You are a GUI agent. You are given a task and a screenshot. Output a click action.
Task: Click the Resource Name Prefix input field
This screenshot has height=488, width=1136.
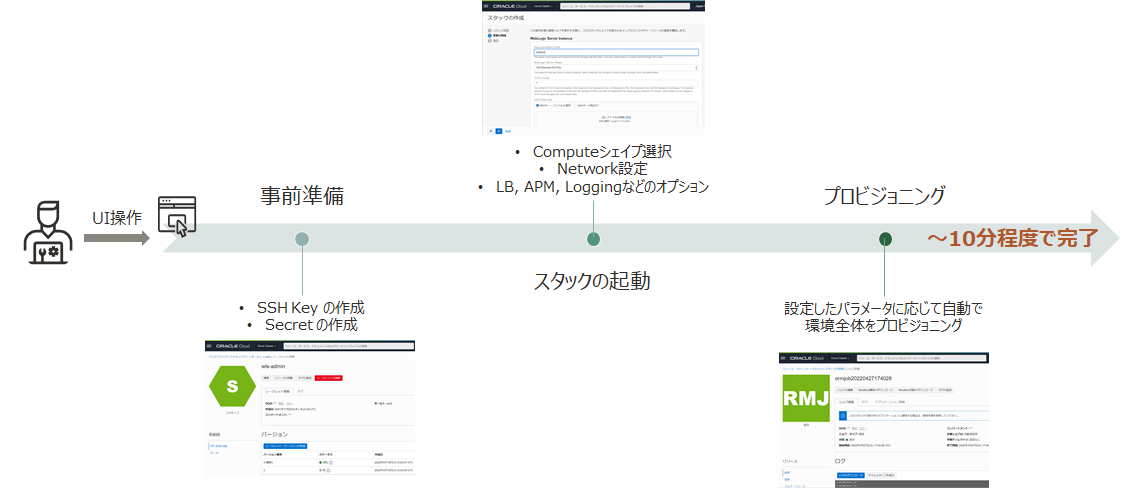pyautogui.click(x=616, y=52)
